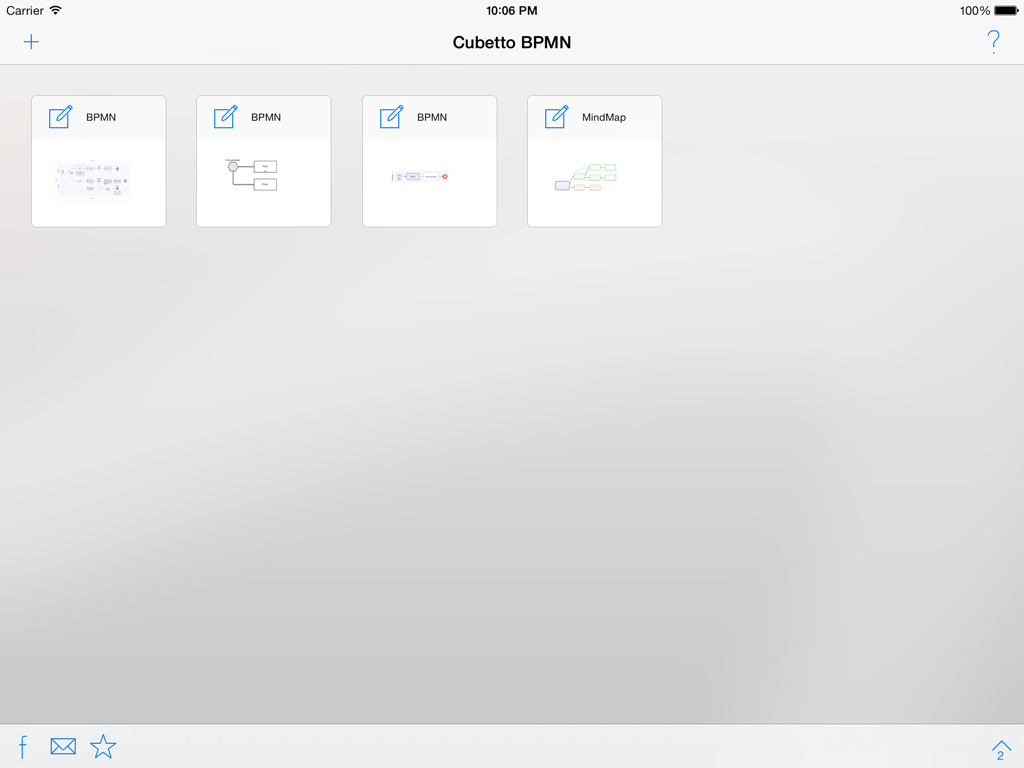Tap the edit icon on third BPMN card

pyautogui.click(x=392, y=117)
